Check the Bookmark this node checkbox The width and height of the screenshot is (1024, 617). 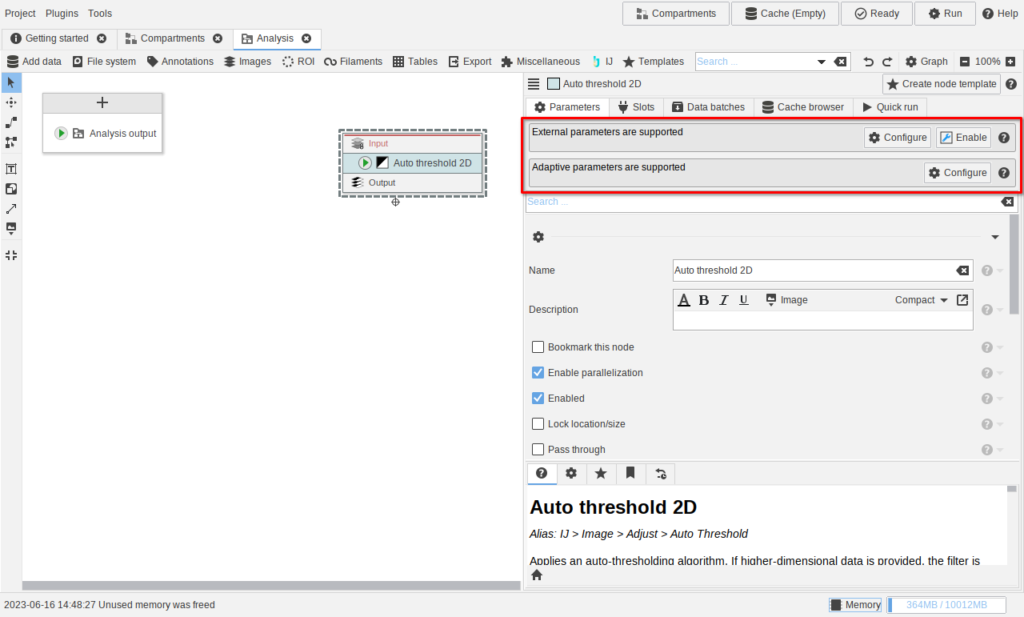click(x=538, y=347)
